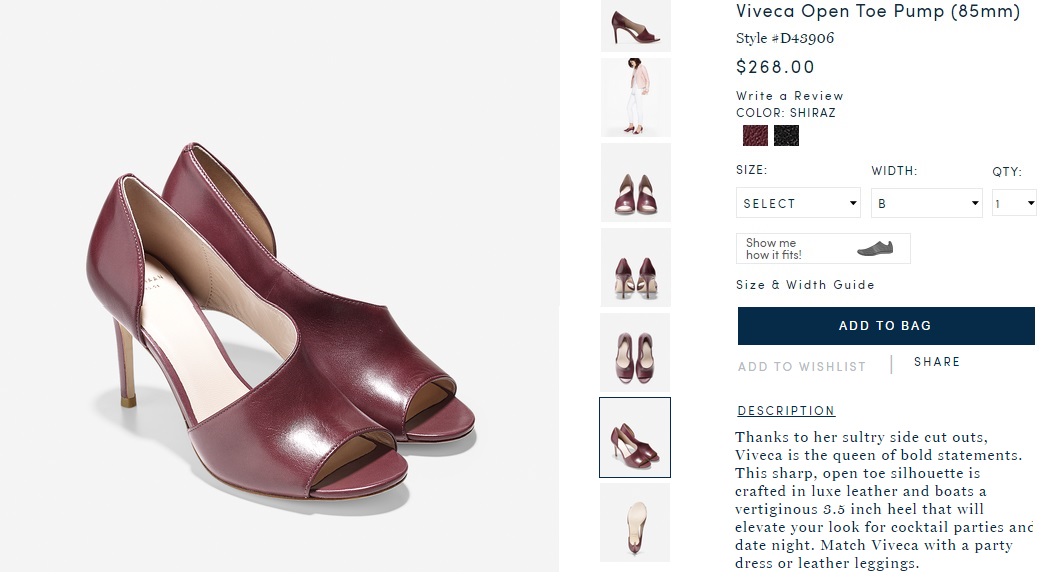Click the SHARE option
Image resolution: width=1043 pixels, height=582 pixels.
click(x=936, y=361)
